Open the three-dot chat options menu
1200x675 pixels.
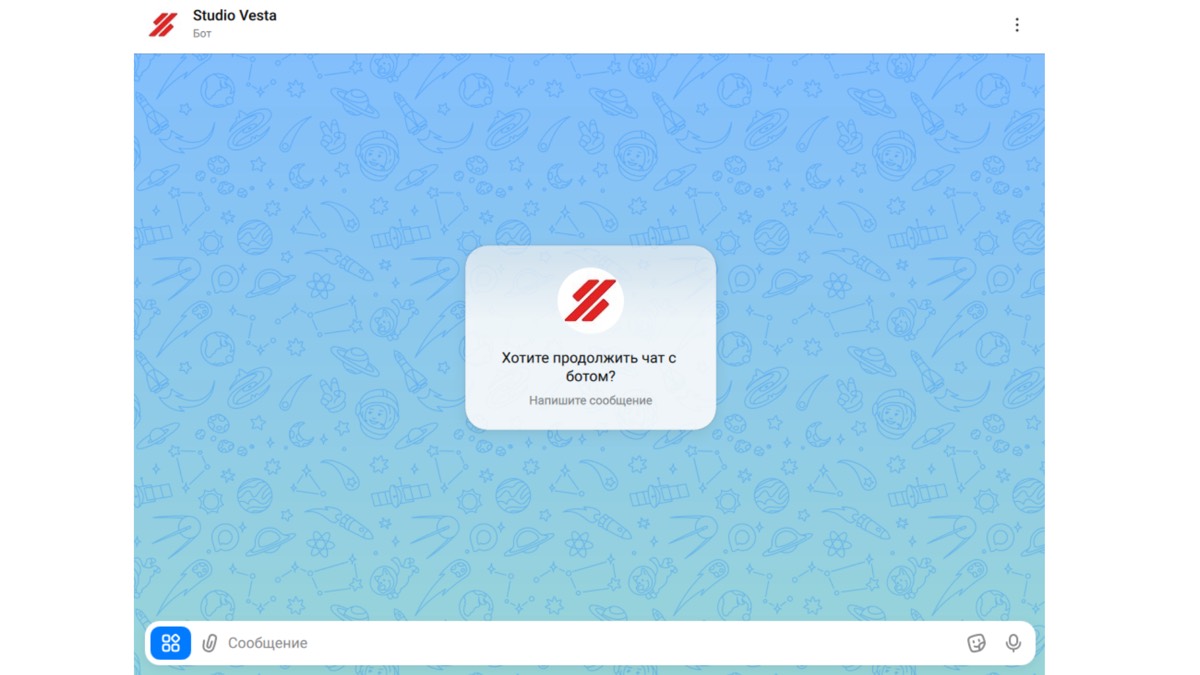click(x=1017, y=25)
